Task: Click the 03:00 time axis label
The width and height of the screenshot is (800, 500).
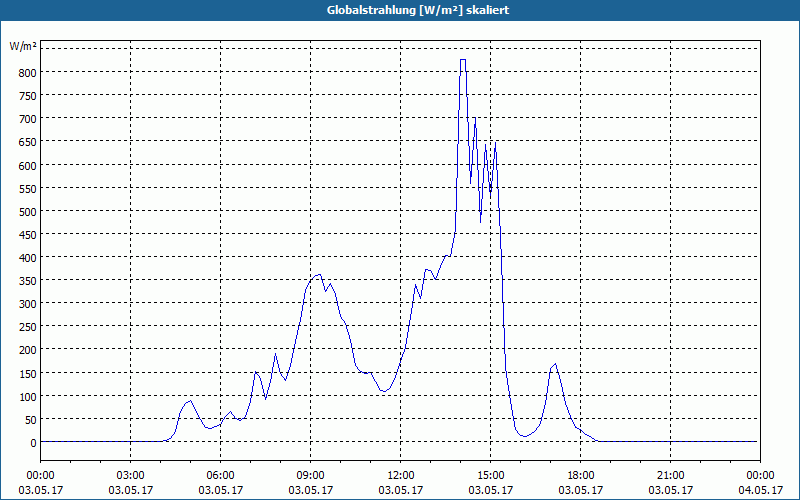Action: [x=131, y=476]
